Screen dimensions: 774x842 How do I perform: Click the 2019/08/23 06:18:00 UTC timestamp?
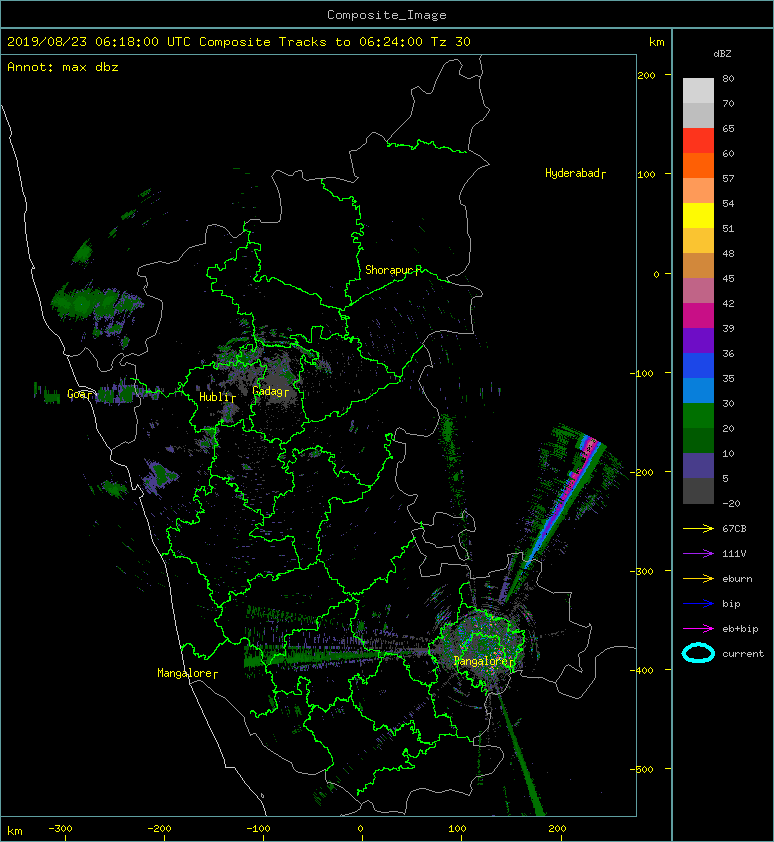[x=99, y=42]
